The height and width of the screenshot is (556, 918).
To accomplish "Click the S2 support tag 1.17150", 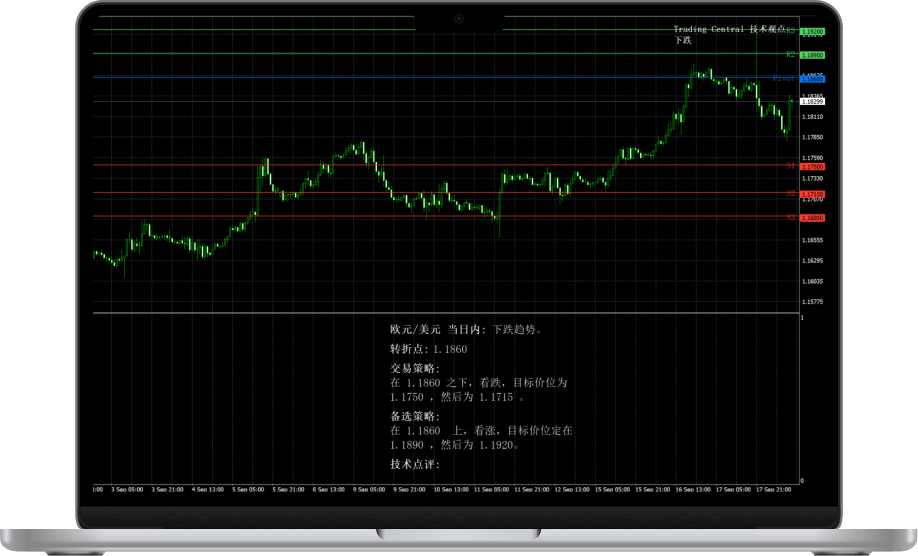I will pos(812,194).
